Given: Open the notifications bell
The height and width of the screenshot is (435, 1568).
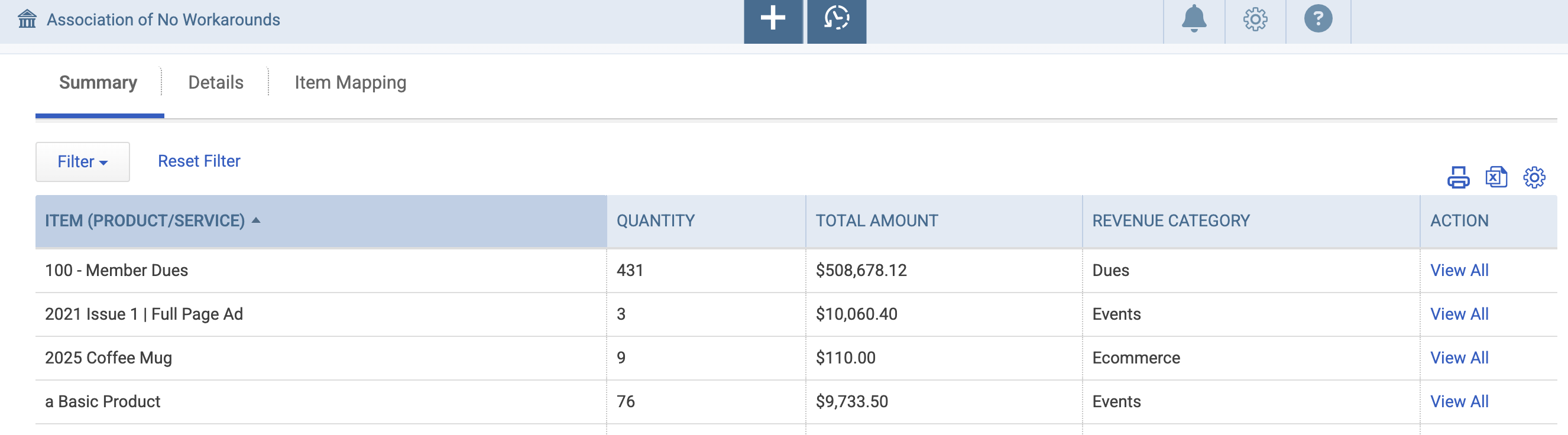Looking at the screenshot, I should (x=1194, y=19).
